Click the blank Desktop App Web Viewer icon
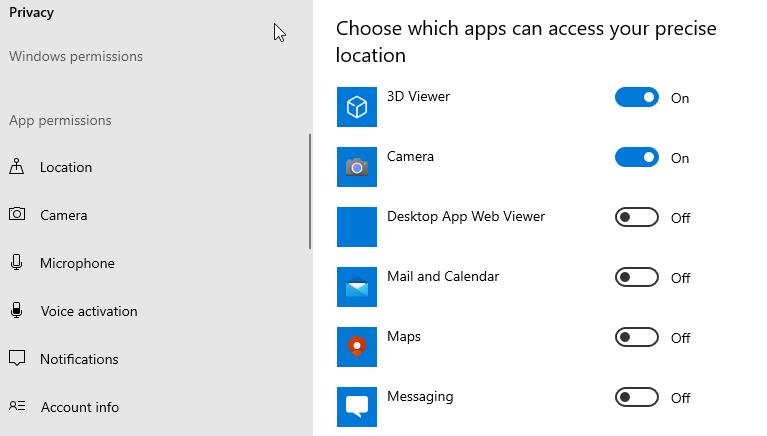 (x=357, y=227)
